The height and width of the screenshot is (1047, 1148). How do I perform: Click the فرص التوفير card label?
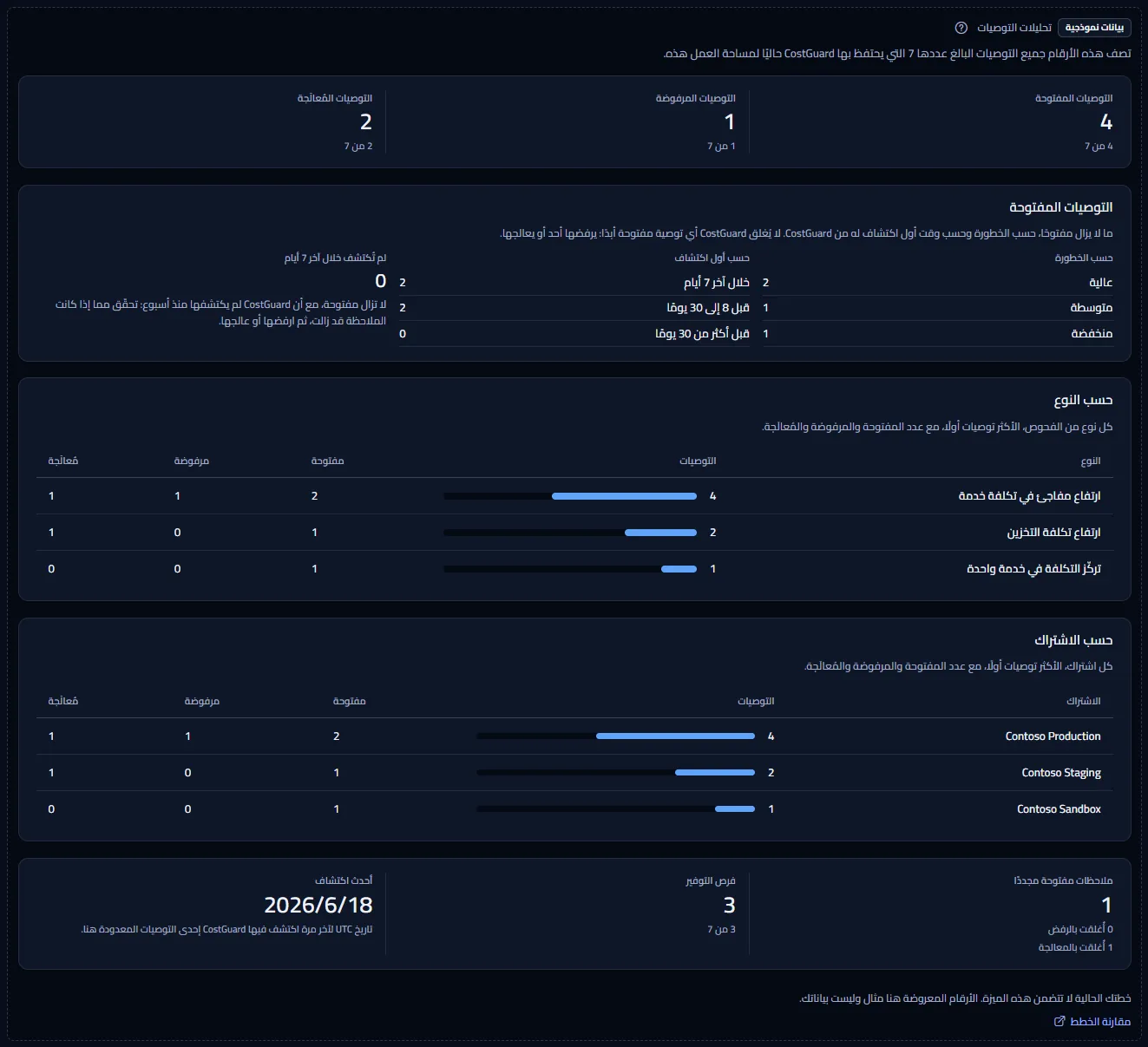point(711,880)
